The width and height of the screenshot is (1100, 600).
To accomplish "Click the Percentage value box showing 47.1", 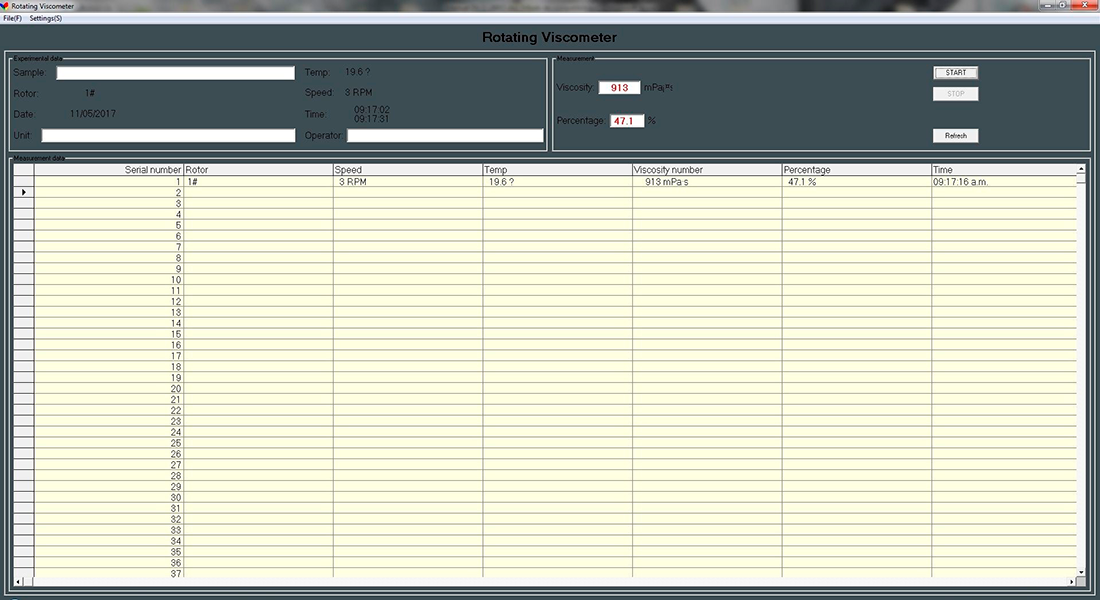I will [x=627, y=121].
